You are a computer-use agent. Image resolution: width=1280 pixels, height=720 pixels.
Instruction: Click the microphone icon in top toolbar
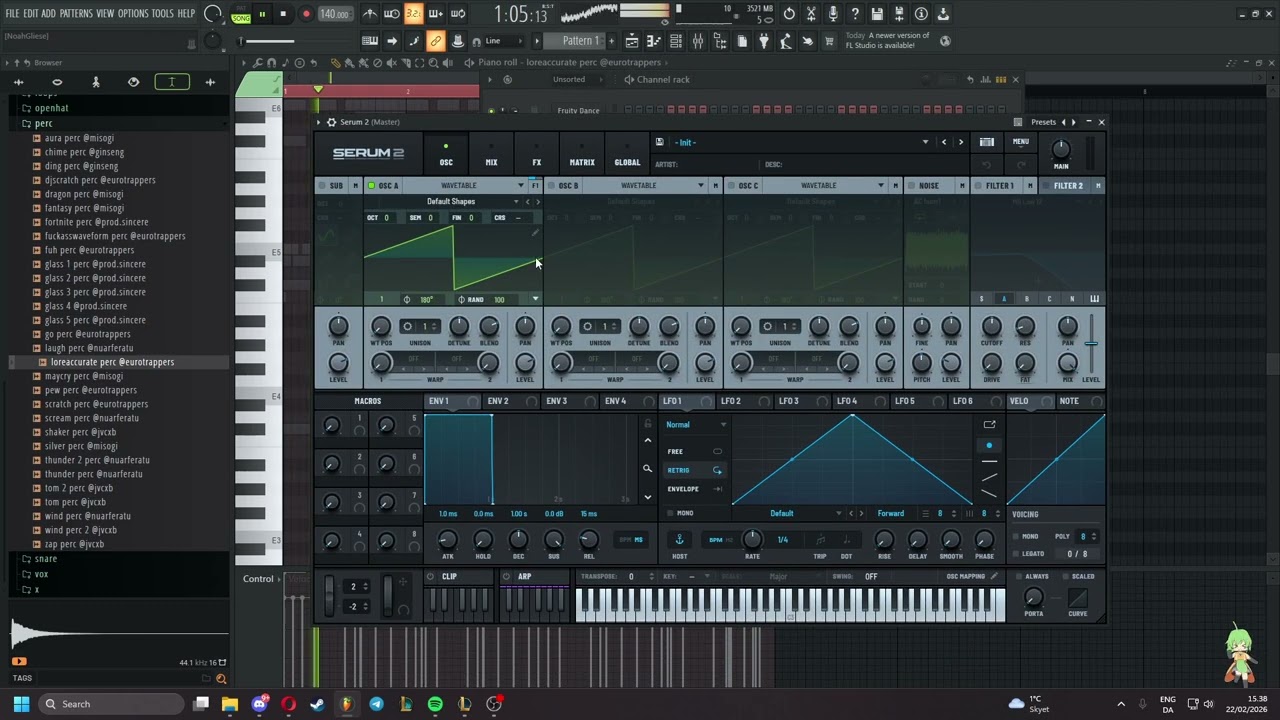click(833, 14)
